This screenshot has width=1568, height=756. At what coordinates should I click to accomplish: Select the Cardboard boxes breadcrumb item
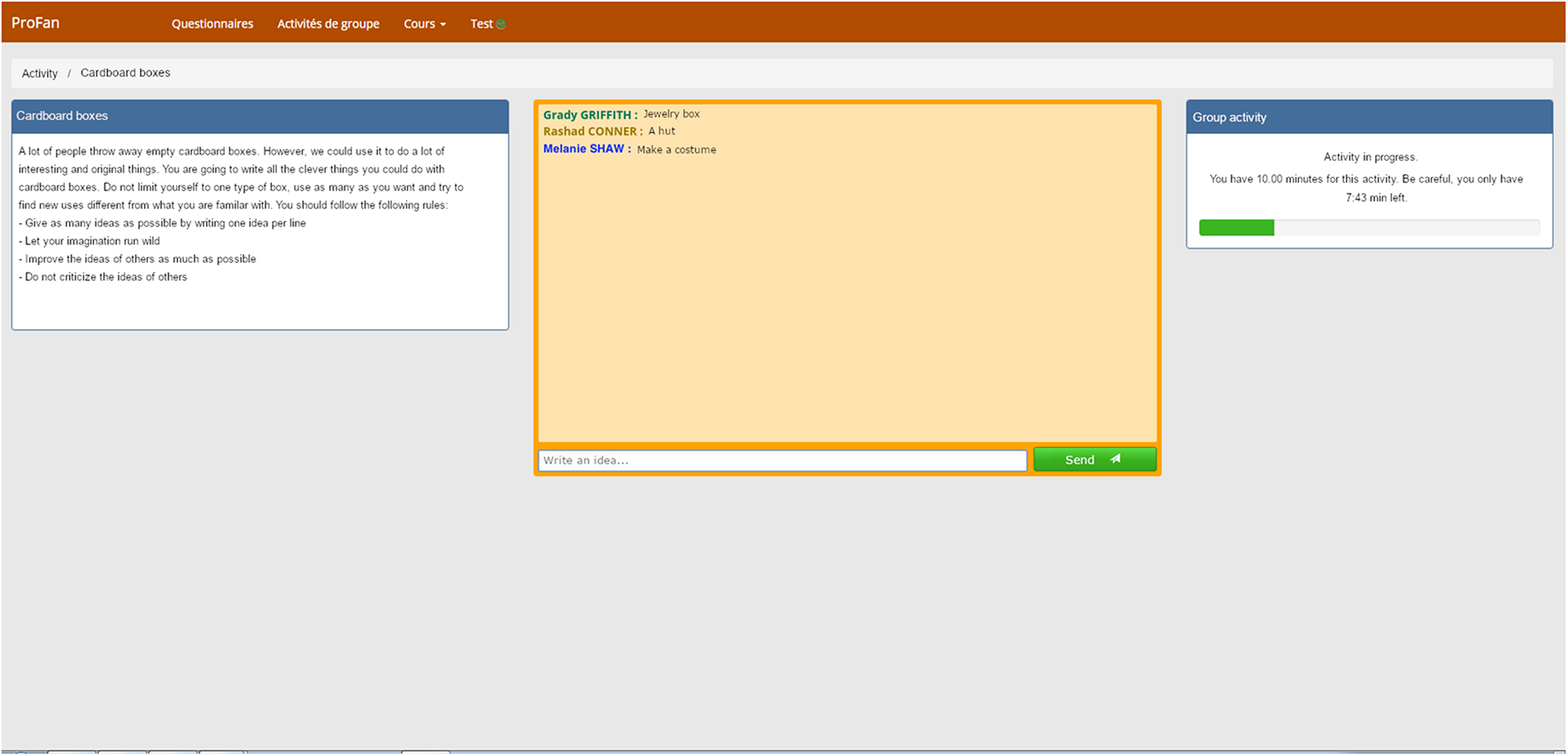click(126, 73)
